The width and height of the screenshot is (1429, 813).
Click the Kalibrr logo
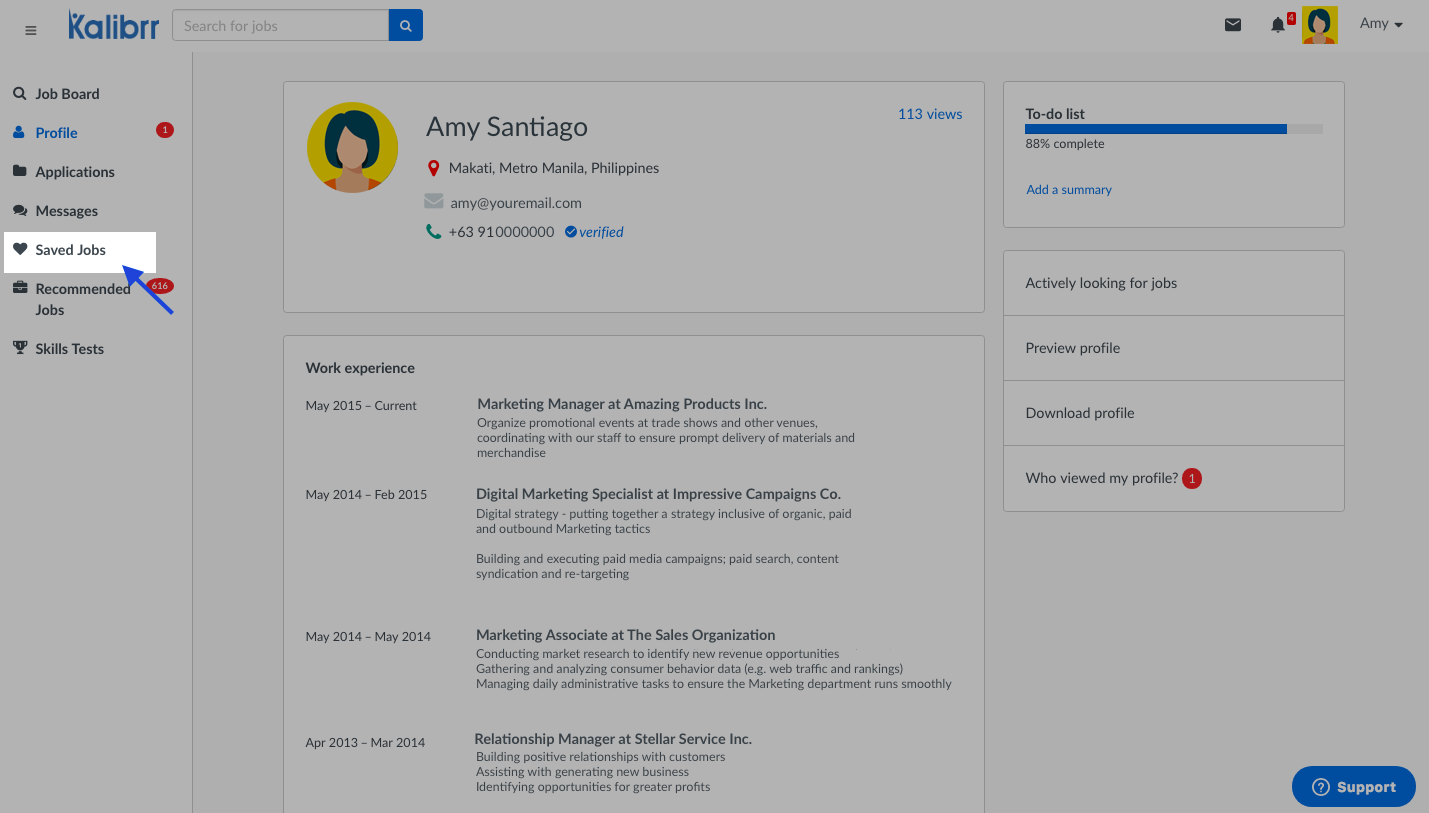click(x=113, y=26)
